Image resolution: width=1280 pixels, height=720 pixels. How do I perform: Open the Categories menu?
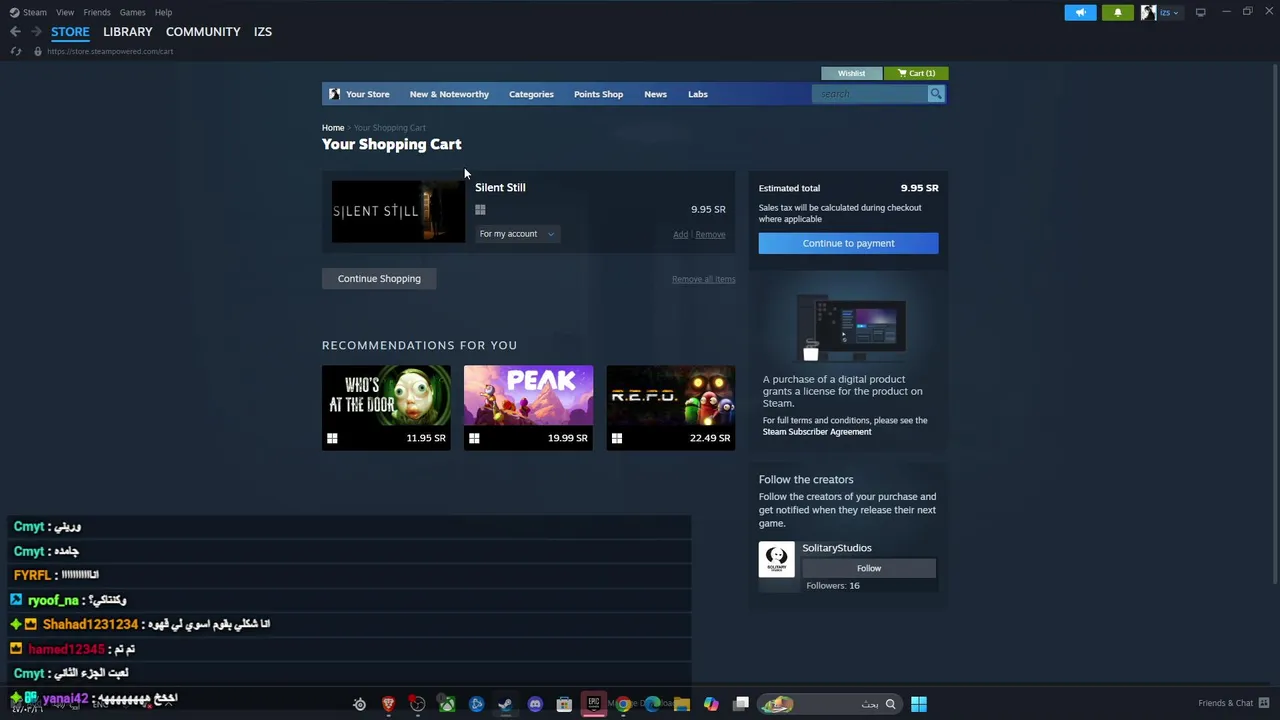coord(531,94)
